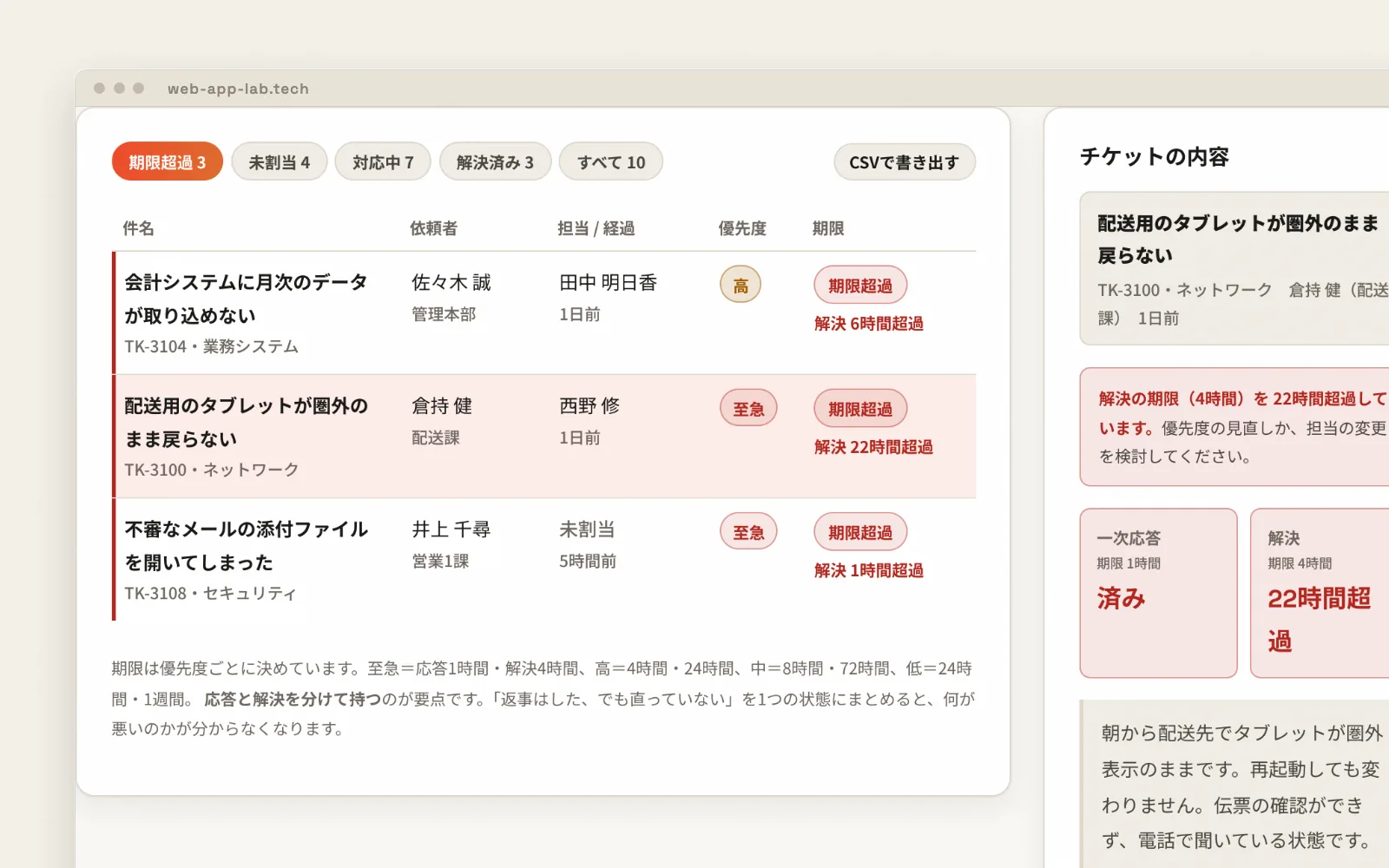Image resolution: width=1389 pixels, height=868 pixels.
Task: Click the 期限 column header
Action: (828, 228)
